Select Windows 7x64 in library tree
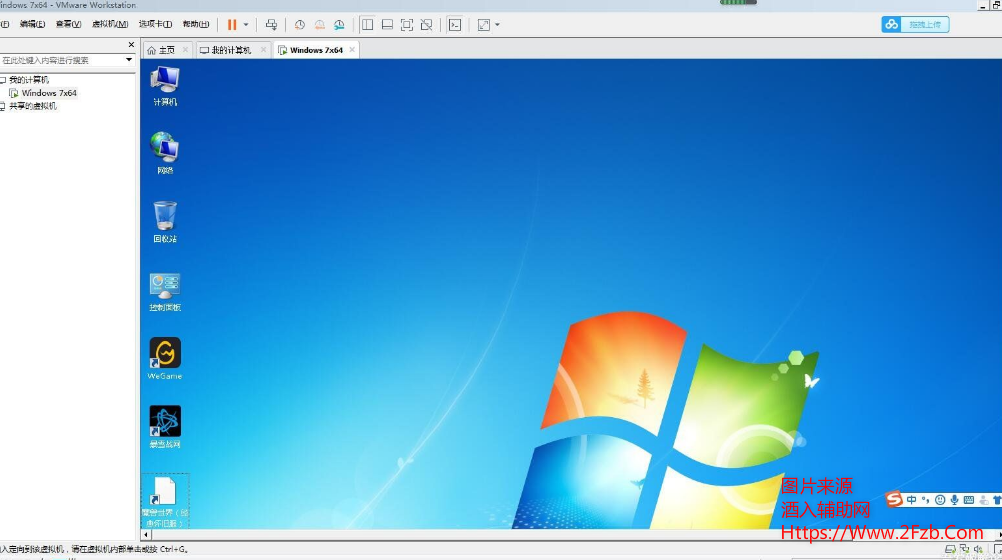 (x=49, y=93)
